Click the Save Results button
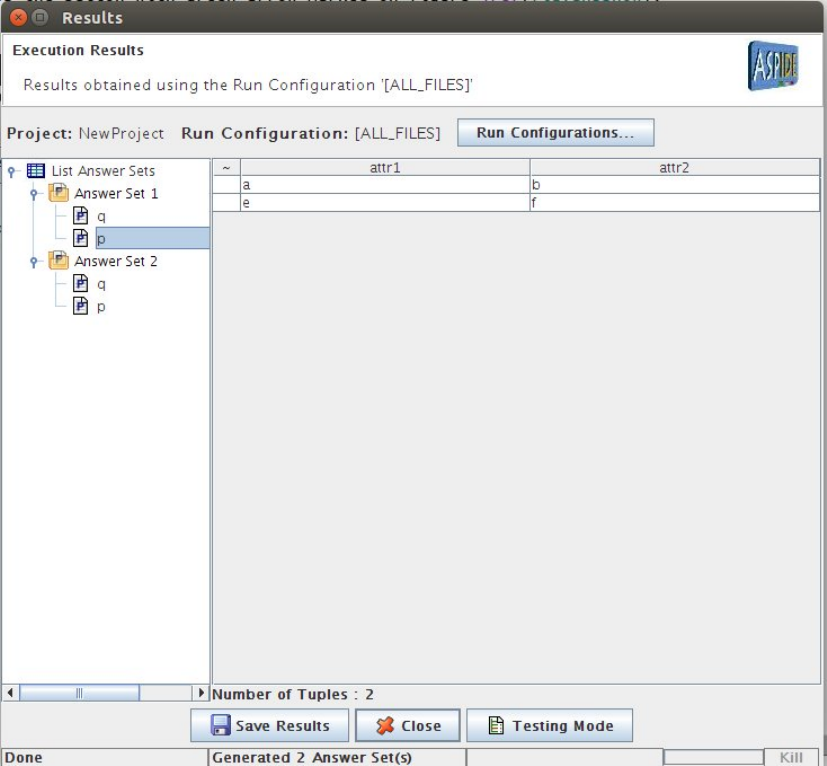The image size is (827, 766). 270,725
